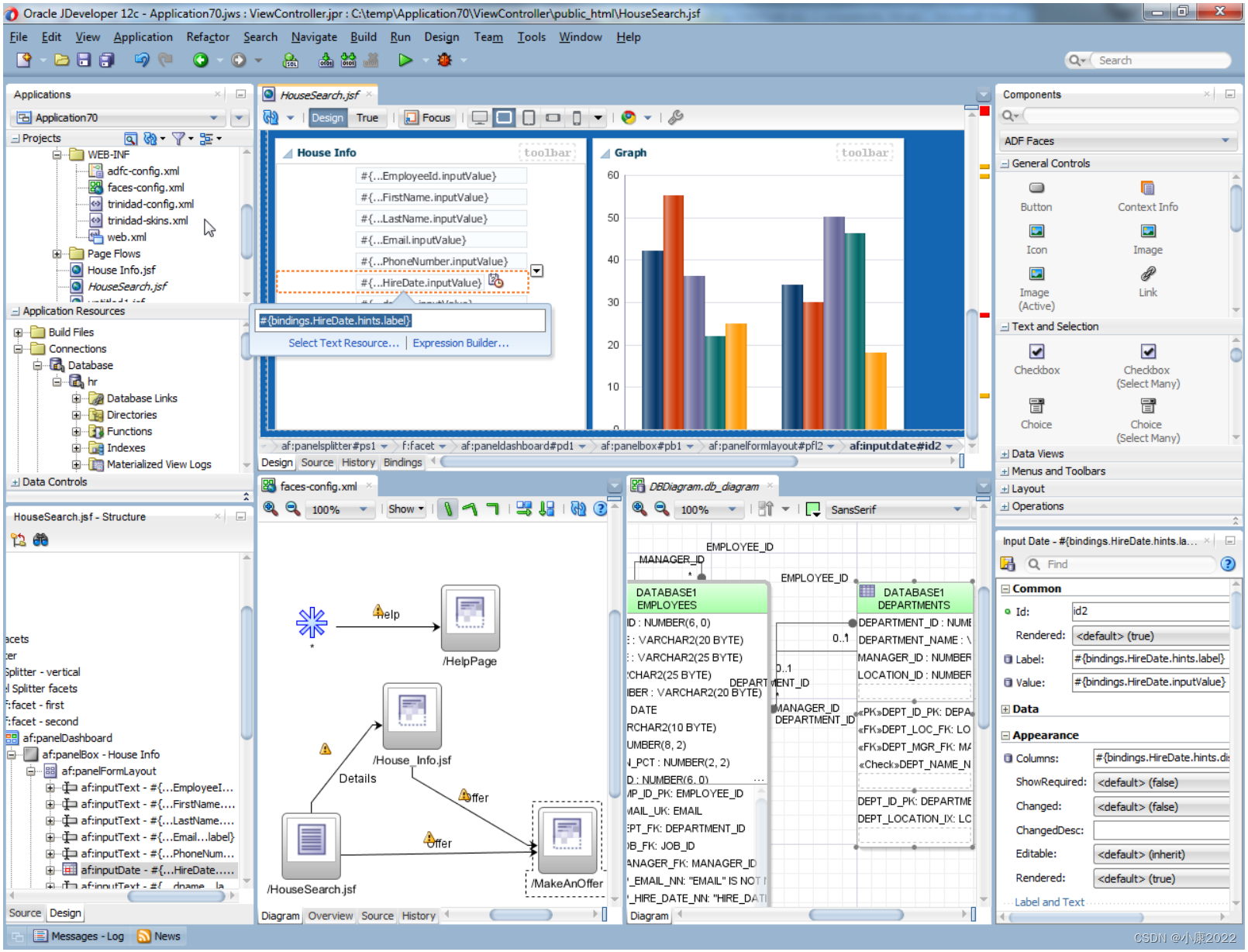Viewport: 1248px width, 952px height.
Task: Open the Tools menu
Action: [532, 36]
